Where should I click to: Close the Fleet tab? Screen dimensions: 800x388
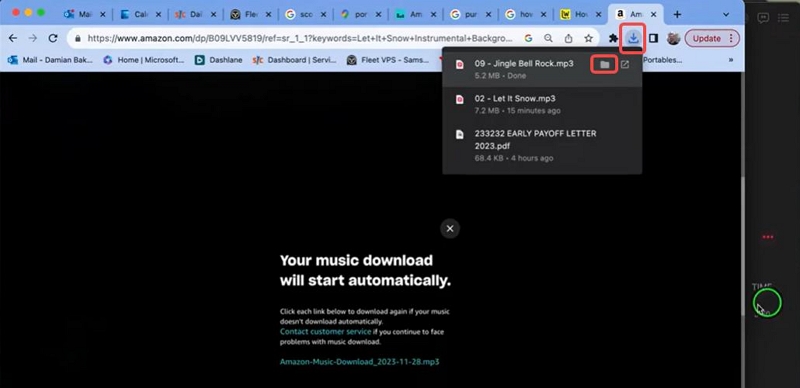pyautogui.click(x=268, y=15)
